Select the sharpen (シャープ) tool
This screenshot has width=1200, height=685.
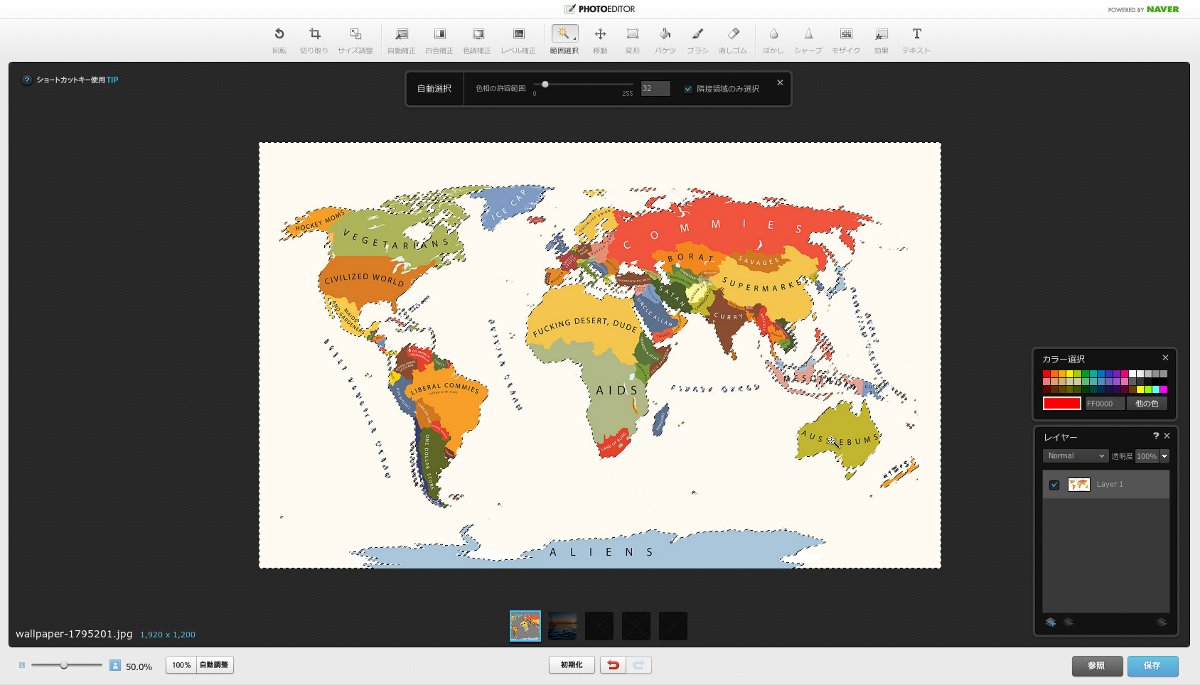click(808, 39)
